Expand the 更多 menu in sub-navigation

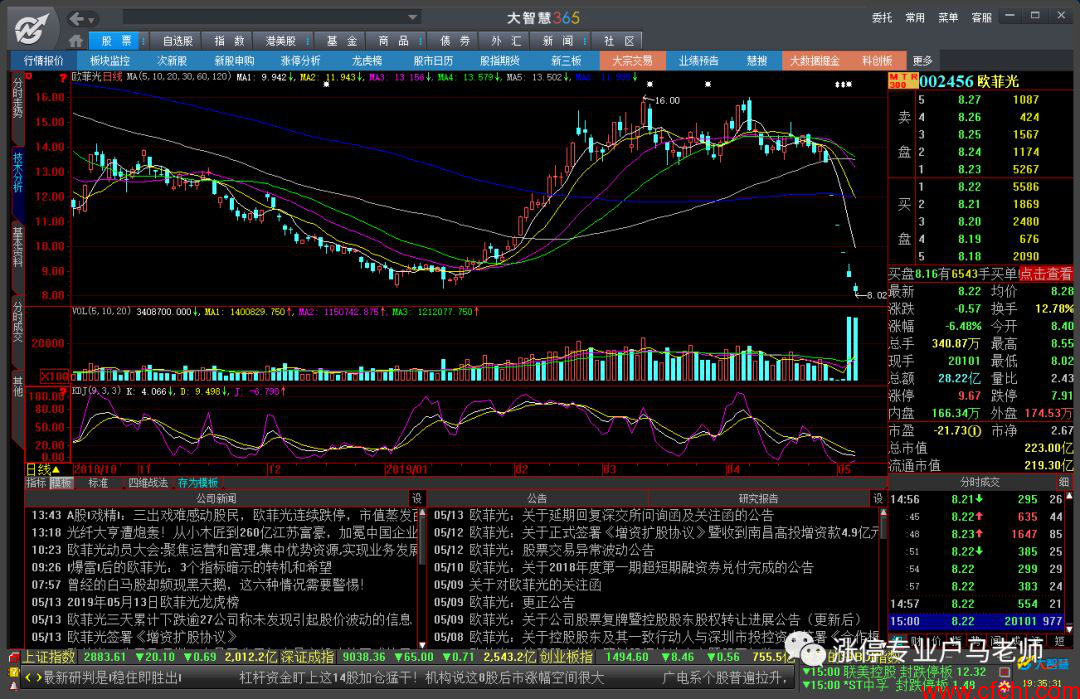click(923, 61)
